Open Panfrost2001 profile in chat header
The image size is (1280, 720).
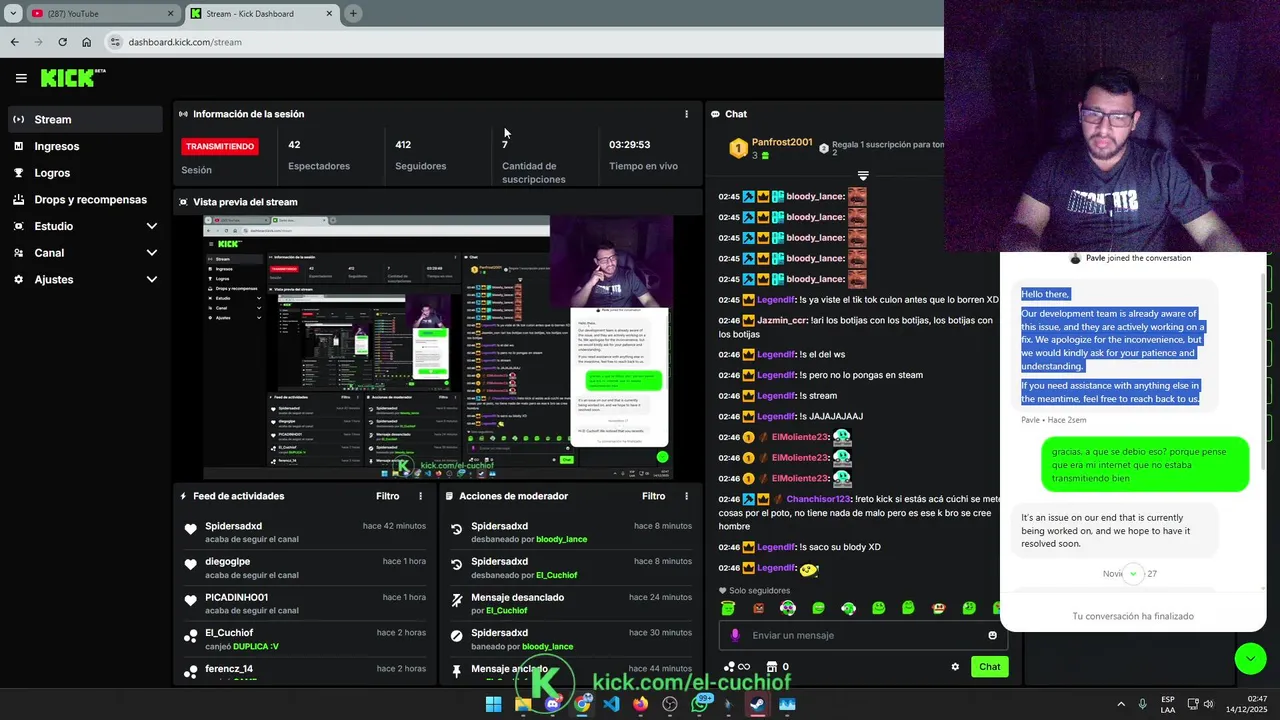click(782, 142)
